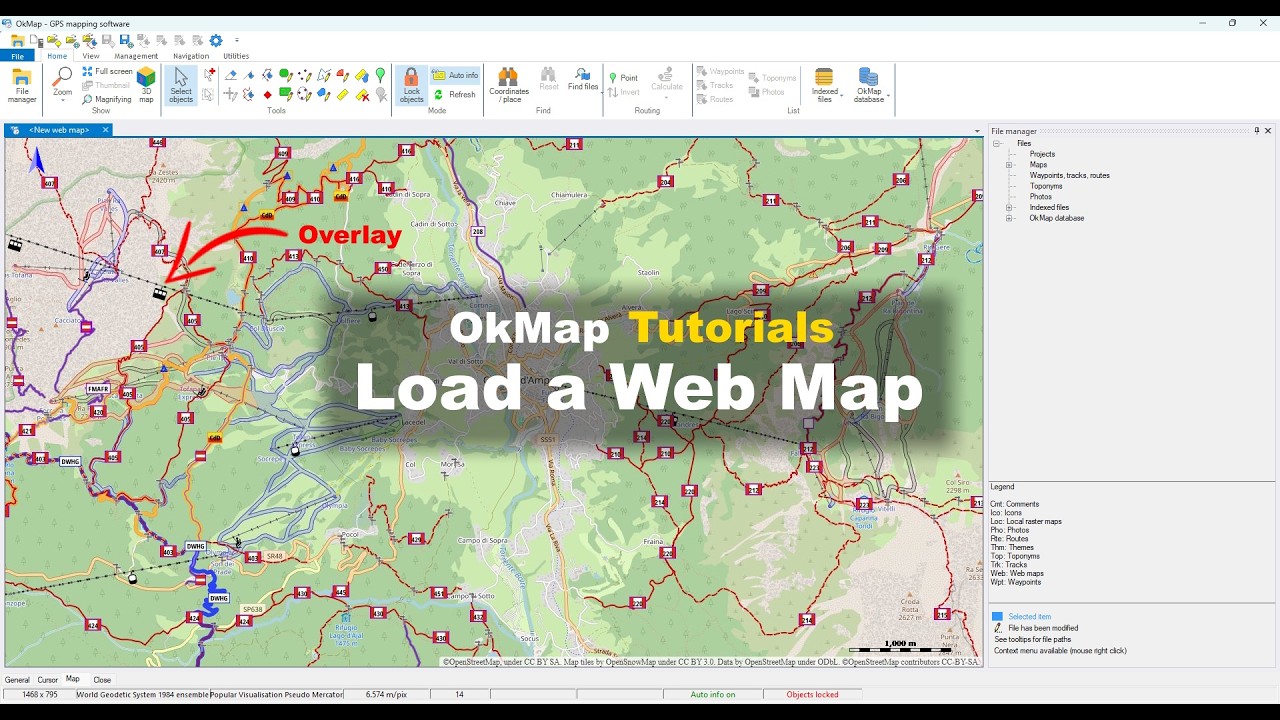Click the crosshair tool in Tools group
The image size is (1280, 720).
point(230,95)
